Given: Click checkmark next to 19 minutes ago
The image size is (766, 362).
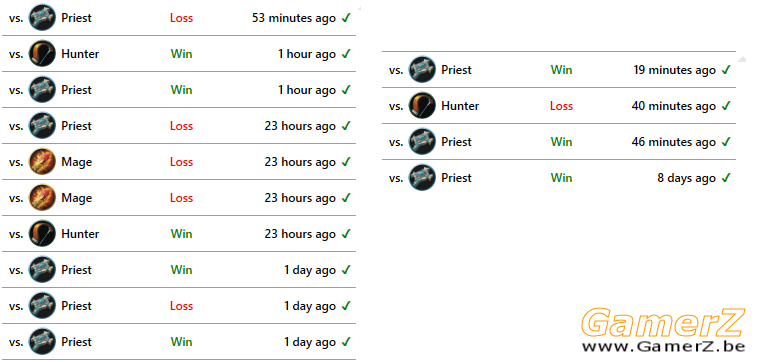Looking at the screenshot, I should tap(726, 70).
